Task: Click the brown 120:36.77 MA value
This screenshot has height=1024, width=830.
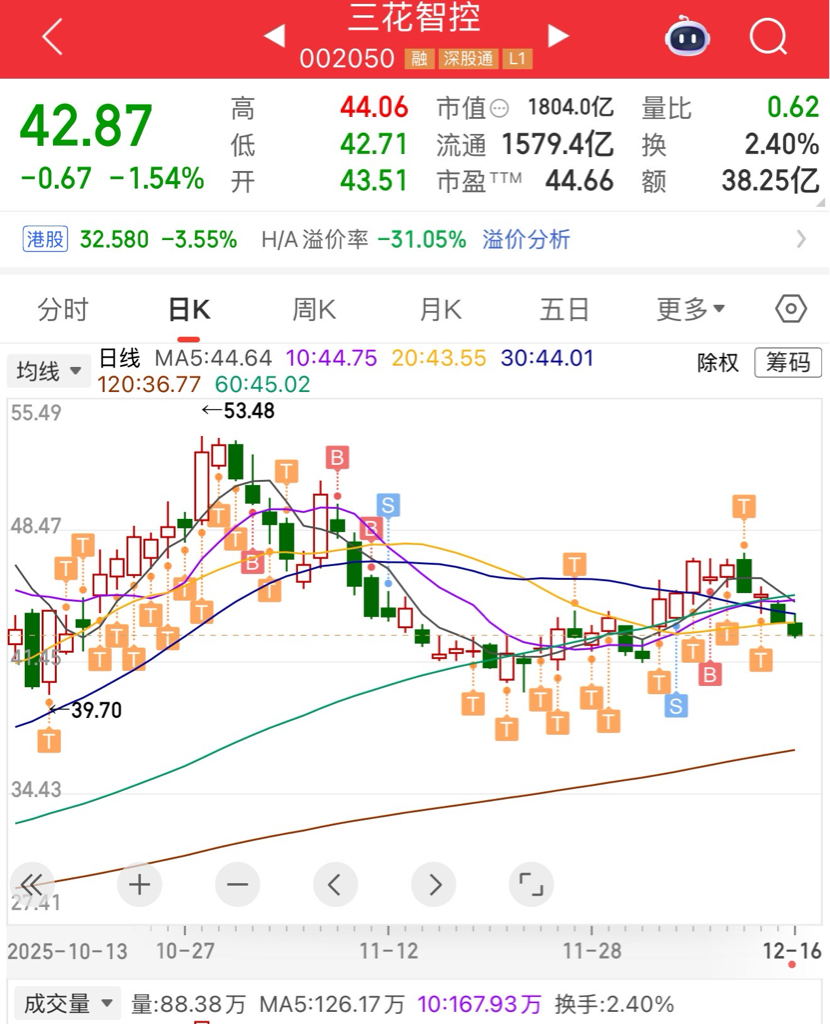Action: click(149, 384)
